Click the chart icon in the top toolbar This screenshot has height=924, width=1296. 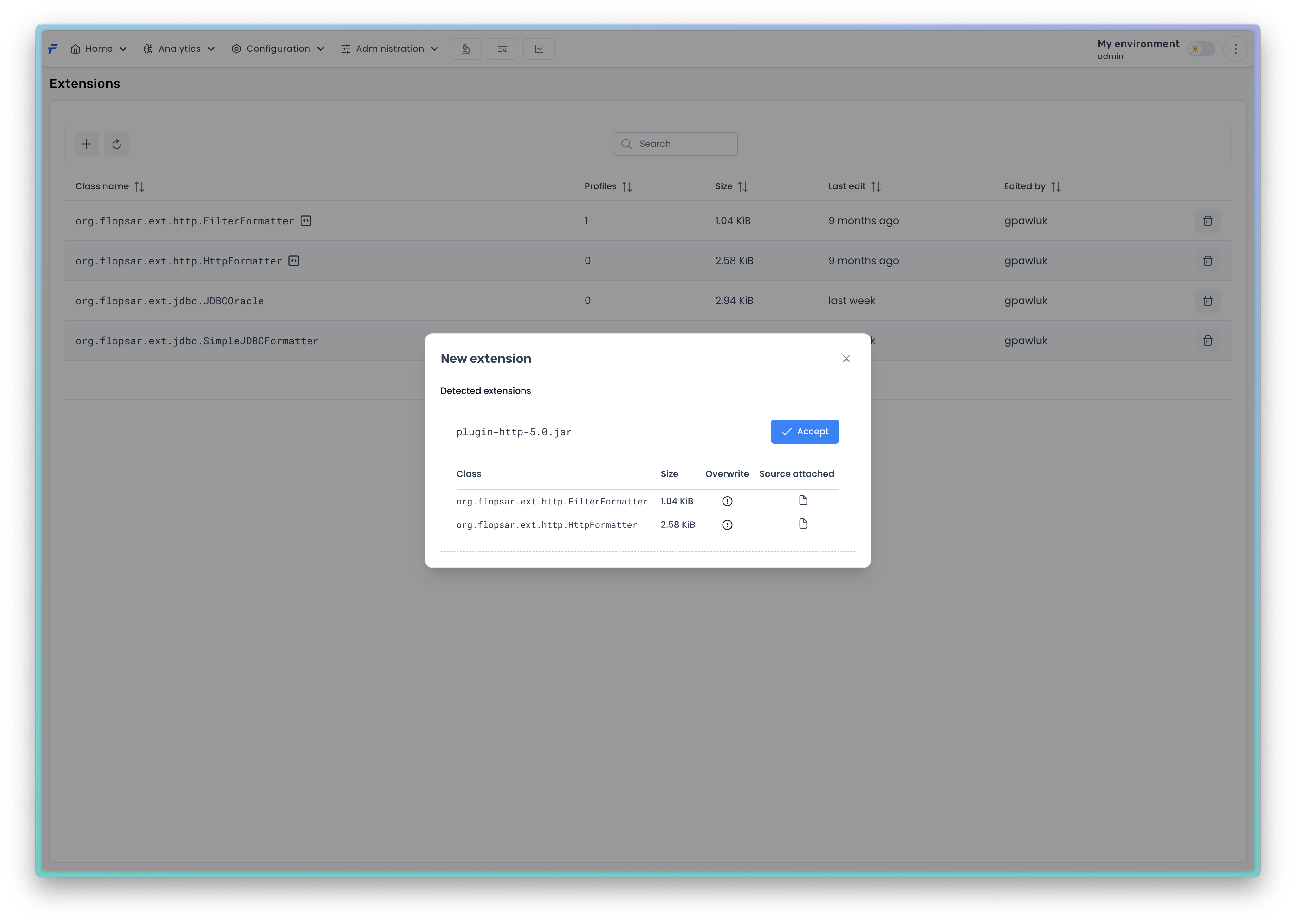pos(539,49)
